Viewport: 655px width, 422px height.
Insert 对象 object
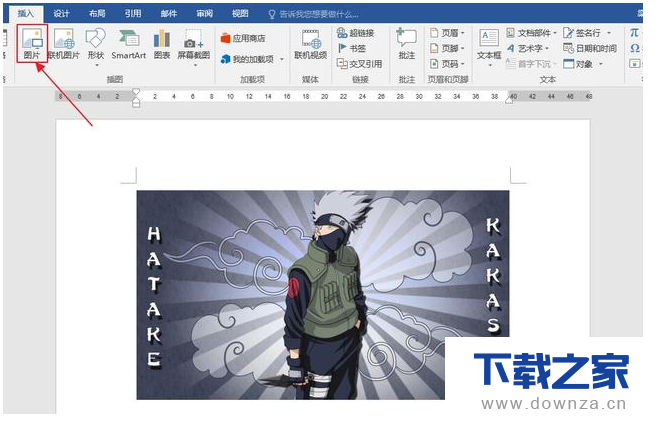coord(583,64)
